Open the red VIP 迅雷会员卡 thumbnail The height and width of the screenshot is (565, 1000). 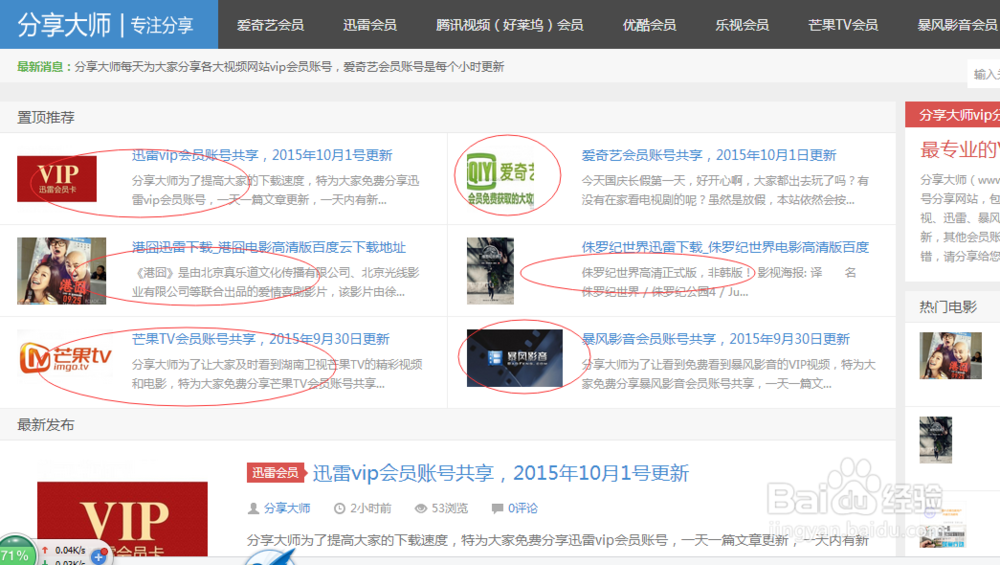coord(57,179)
